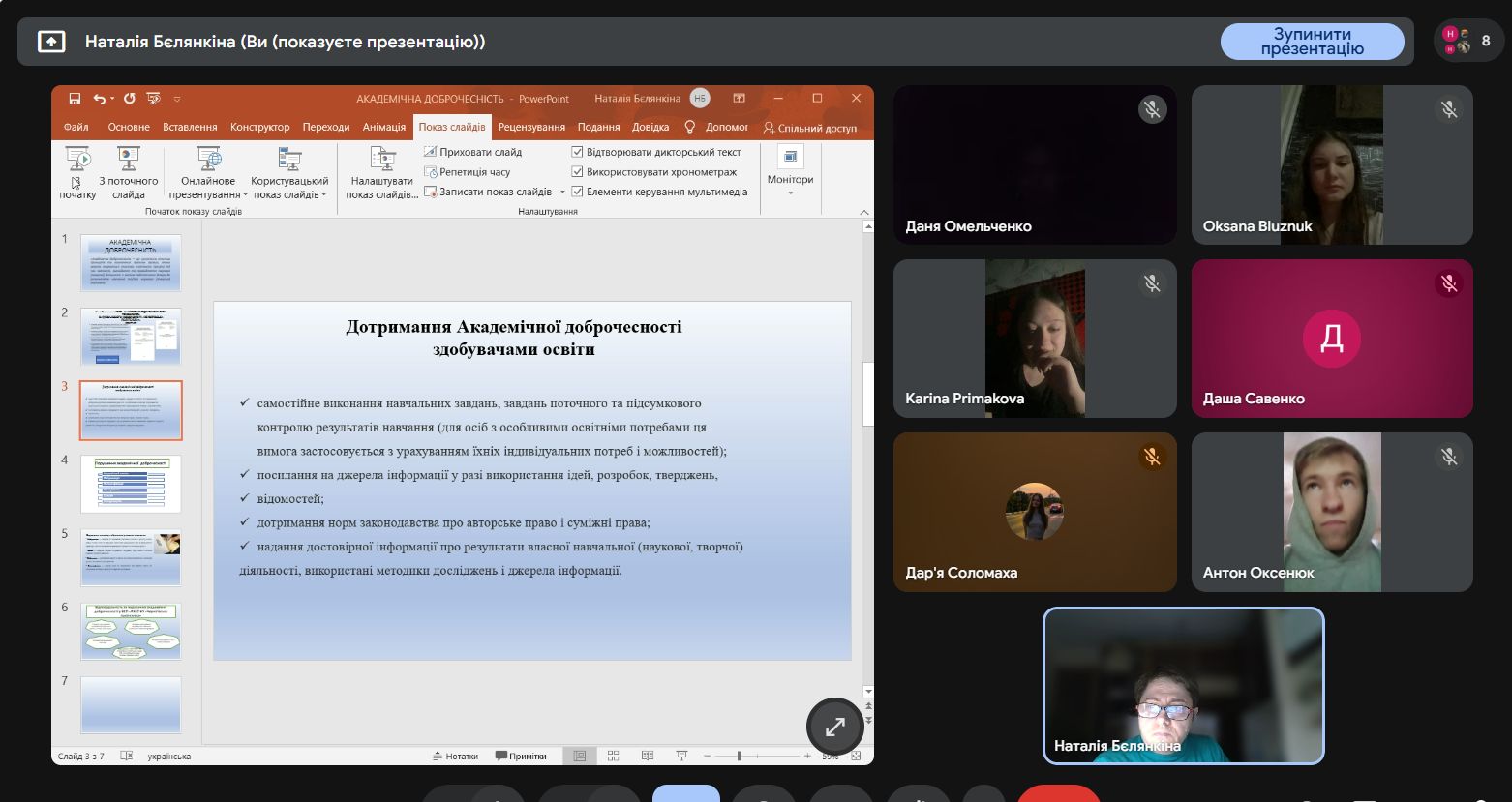Screen dimensions: 1512x802
Task: Click the Rehearse Timings icon
Action: click(431, 172)
